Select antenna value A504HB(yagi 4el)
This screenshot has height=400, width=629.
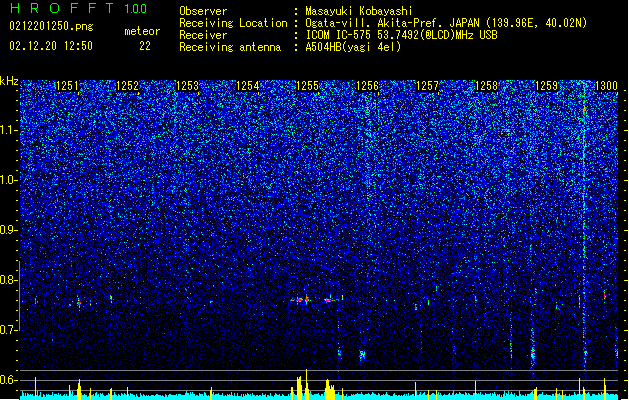(x=353, y=47)
